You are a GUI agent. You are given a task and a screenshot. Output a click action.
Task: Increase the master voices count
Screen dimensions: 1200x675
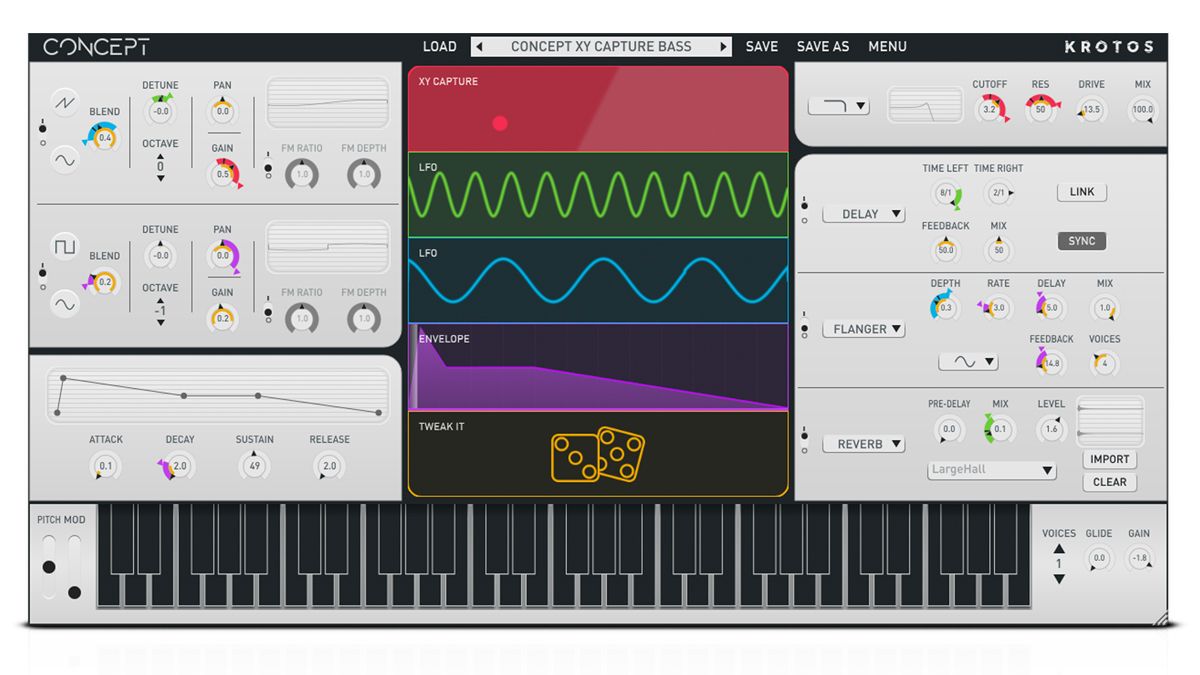(1059, 549)
